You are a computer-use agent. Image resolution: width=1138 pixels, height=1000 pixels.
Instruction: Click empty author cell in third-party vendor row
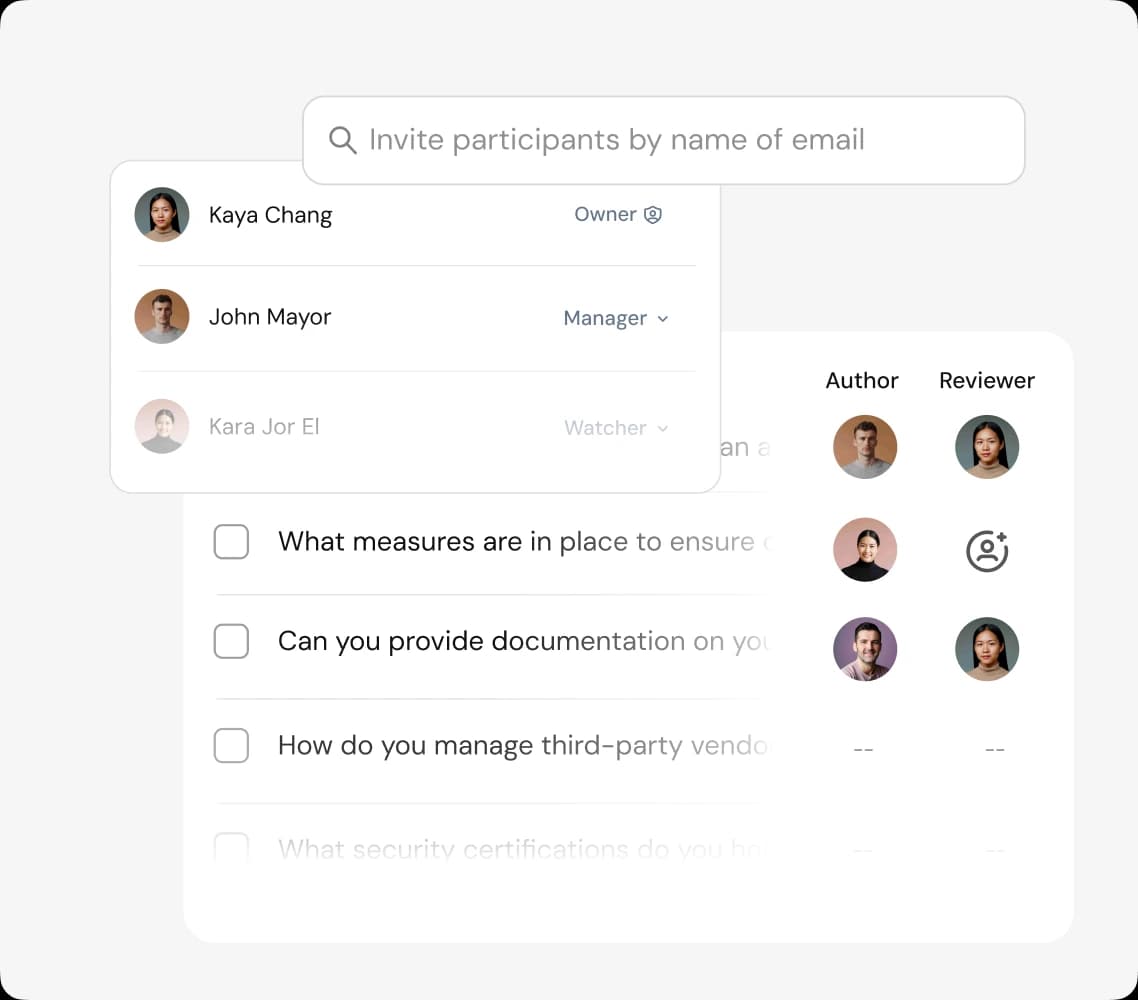tap(864, 749)
